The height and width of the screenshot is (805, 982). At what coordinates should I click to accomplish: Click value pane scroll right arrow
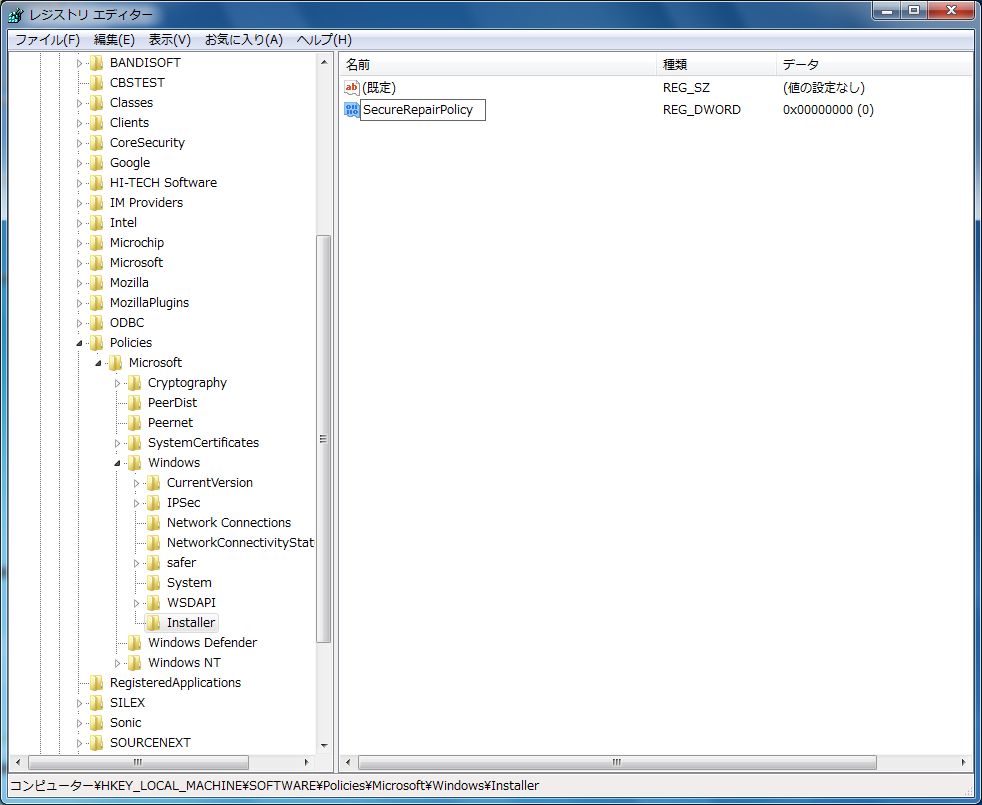pyautogui.click(x=963, y=762)
